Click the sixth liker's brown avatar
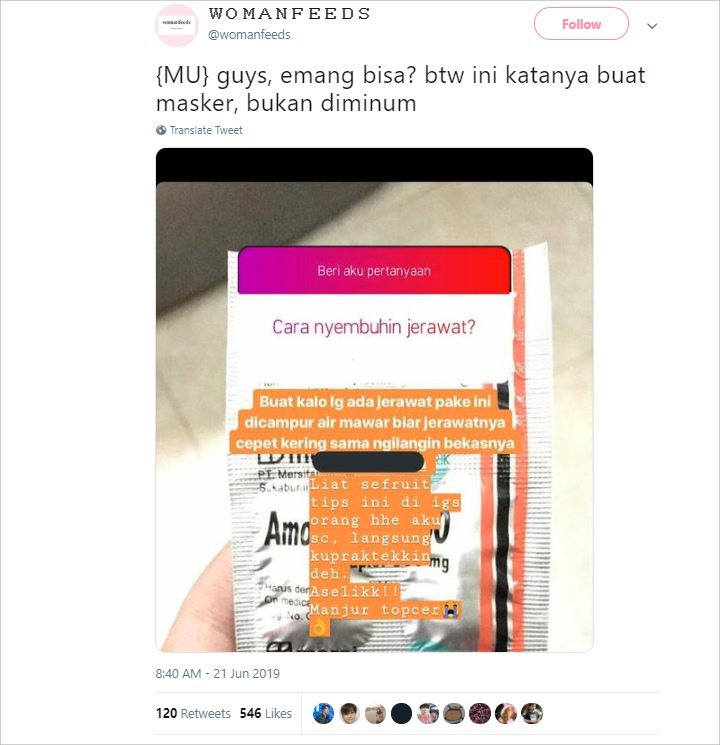The height and width of the screenshot is (745, 720). (453, 714)
